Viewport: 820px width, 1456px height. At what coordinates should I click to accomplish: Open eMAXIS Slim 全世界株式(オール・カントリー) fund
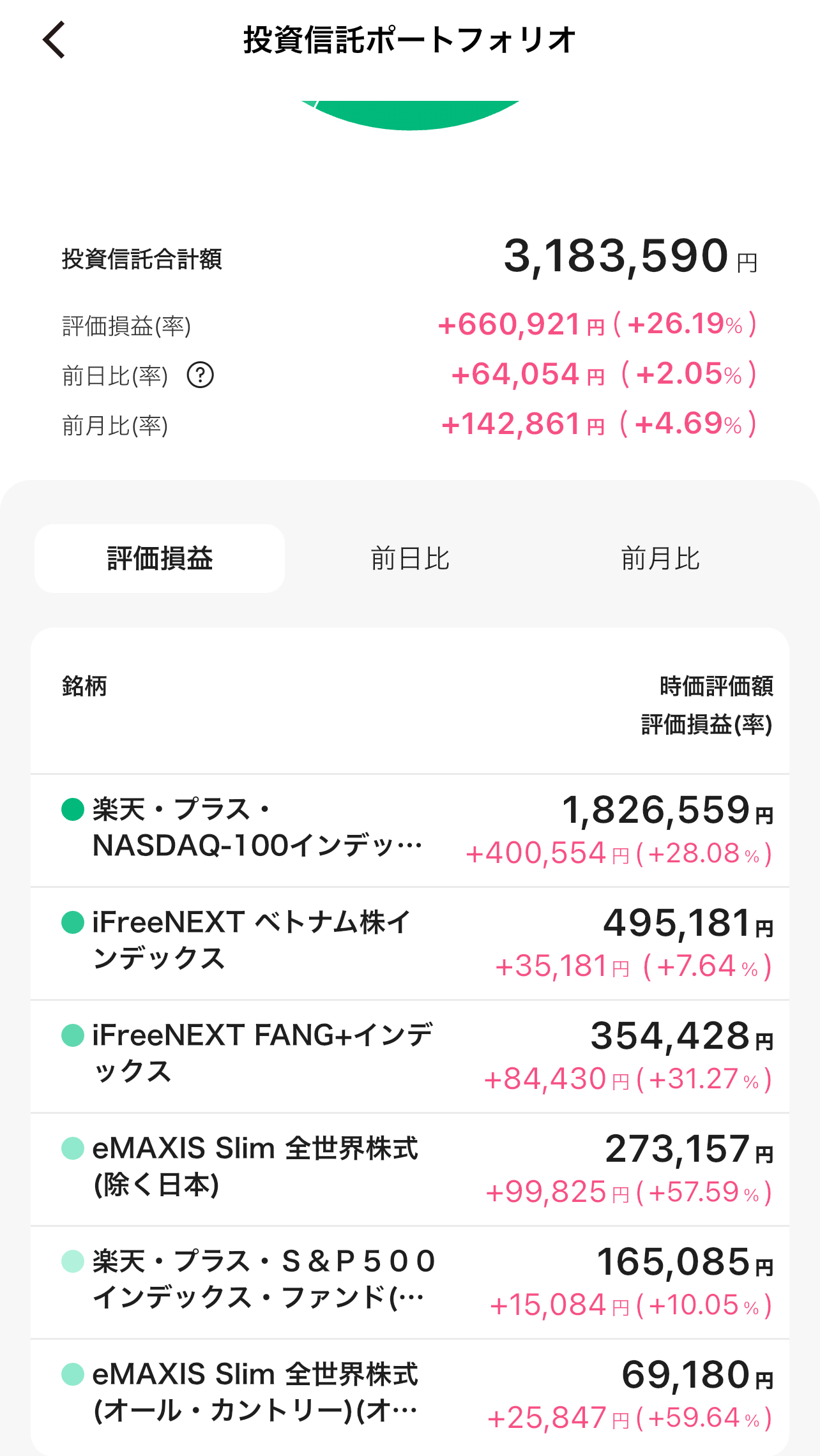(x=255, y=1392)
